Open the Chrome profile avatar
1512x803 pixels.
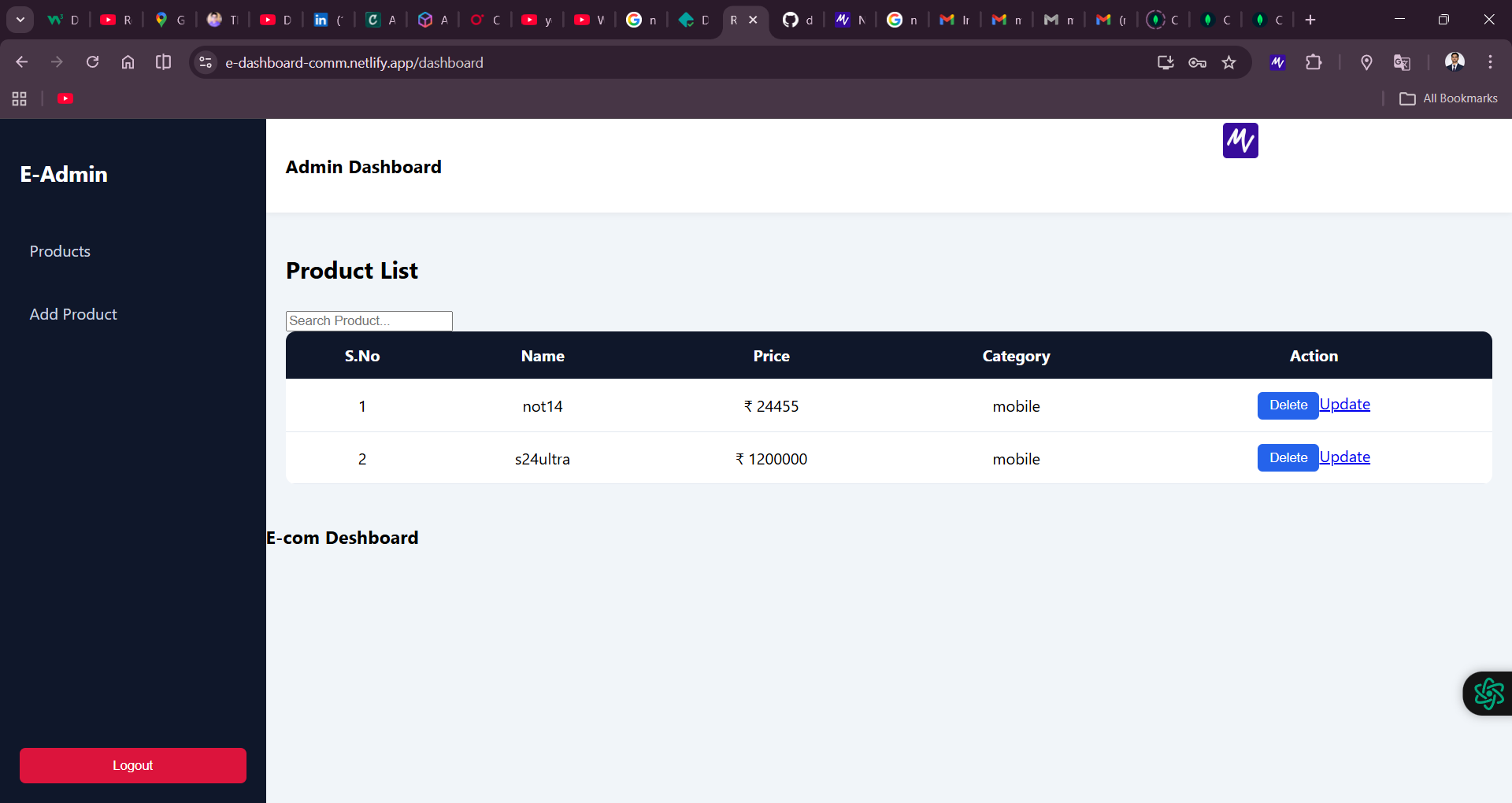(1455, 62)
